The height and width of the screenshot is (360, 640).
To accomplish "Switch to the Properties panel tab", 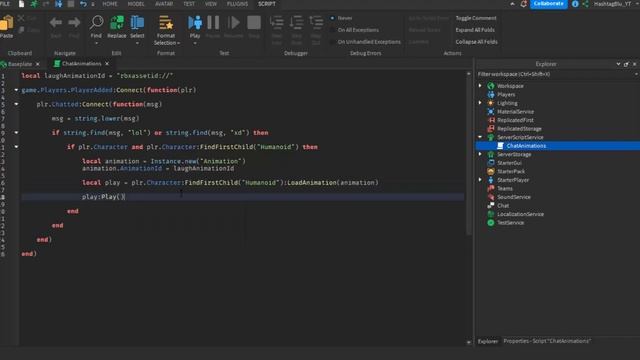I will click(x=547, y=341).
